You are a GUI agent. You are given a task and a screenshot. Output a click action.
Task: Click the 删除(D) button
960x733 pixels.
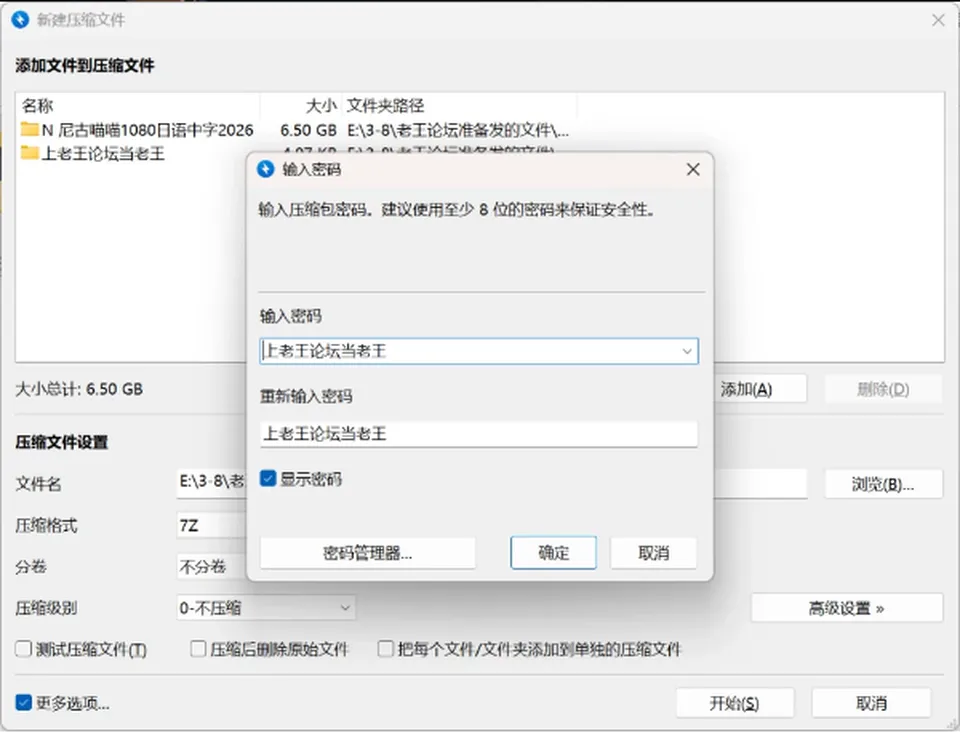point(883,389)
